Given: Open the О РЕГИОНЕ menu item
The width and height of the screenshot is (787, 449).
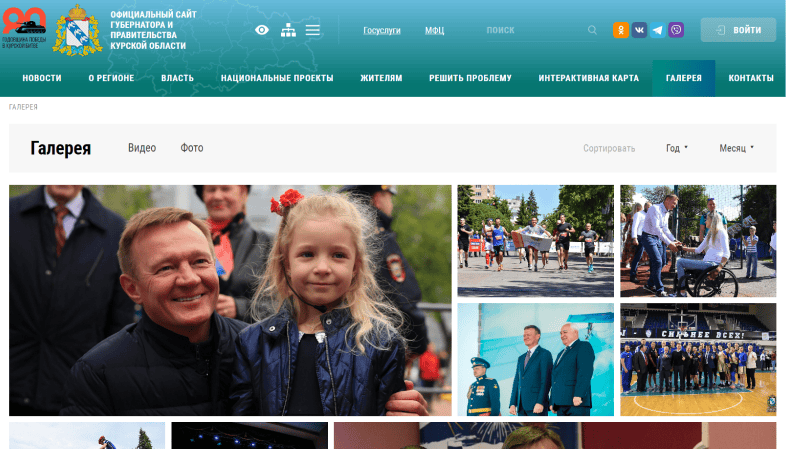Looking at the screenshot, I should pyautogui.click(x=111, y=78).
